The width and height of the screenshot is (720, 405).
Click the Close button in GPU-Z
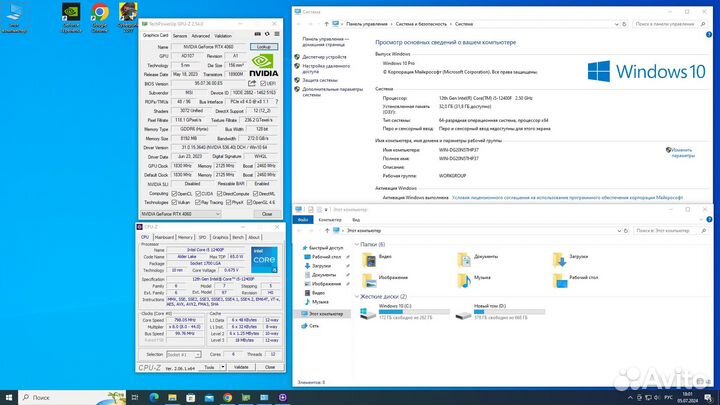click(267, 214)
